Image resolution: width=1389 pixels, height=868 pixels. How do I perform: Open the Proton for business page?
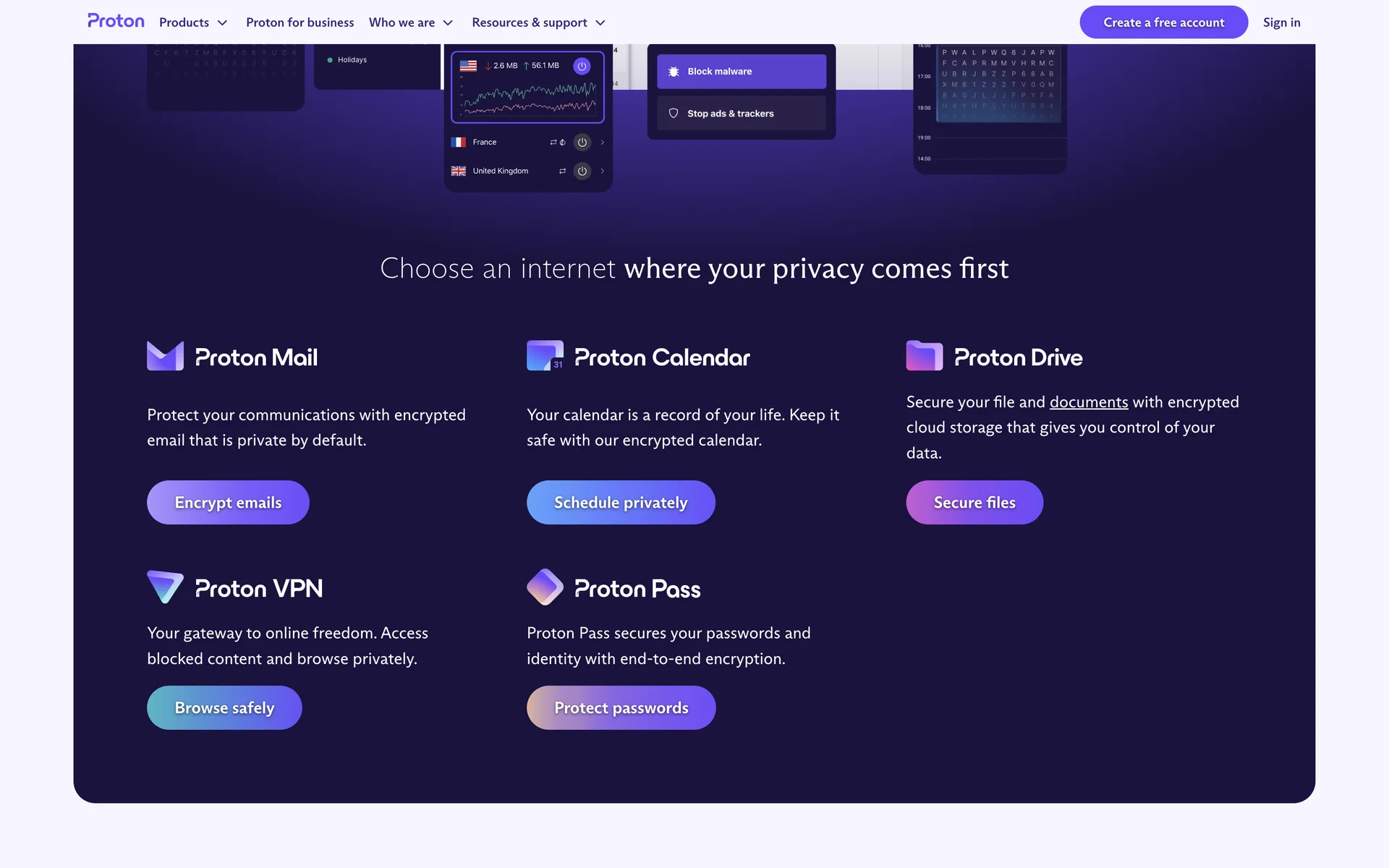pos(300,22)
